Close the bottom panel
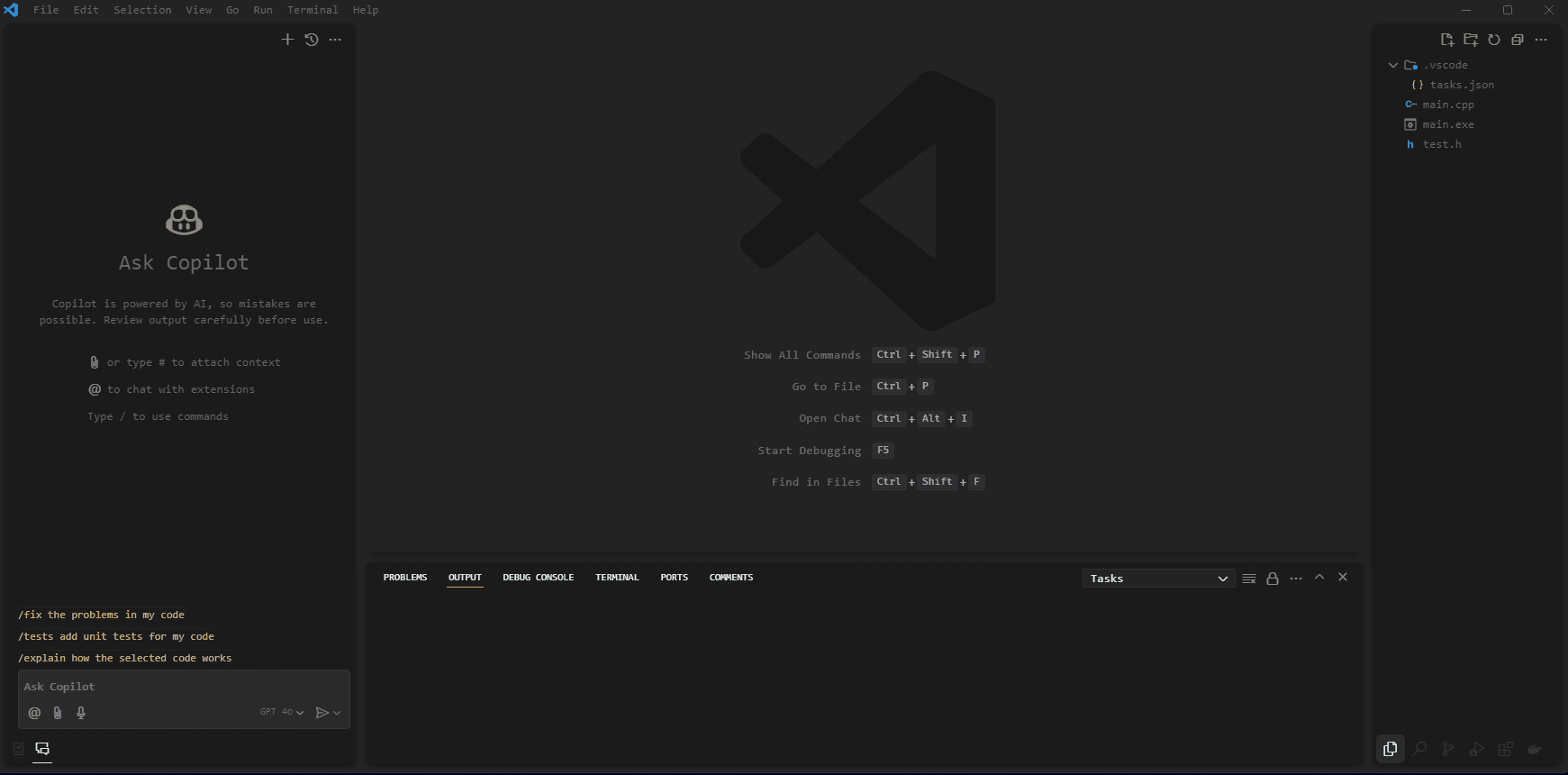This screenshot has width=1568, height=775. pyautogui.click(x=1343, y=578)
